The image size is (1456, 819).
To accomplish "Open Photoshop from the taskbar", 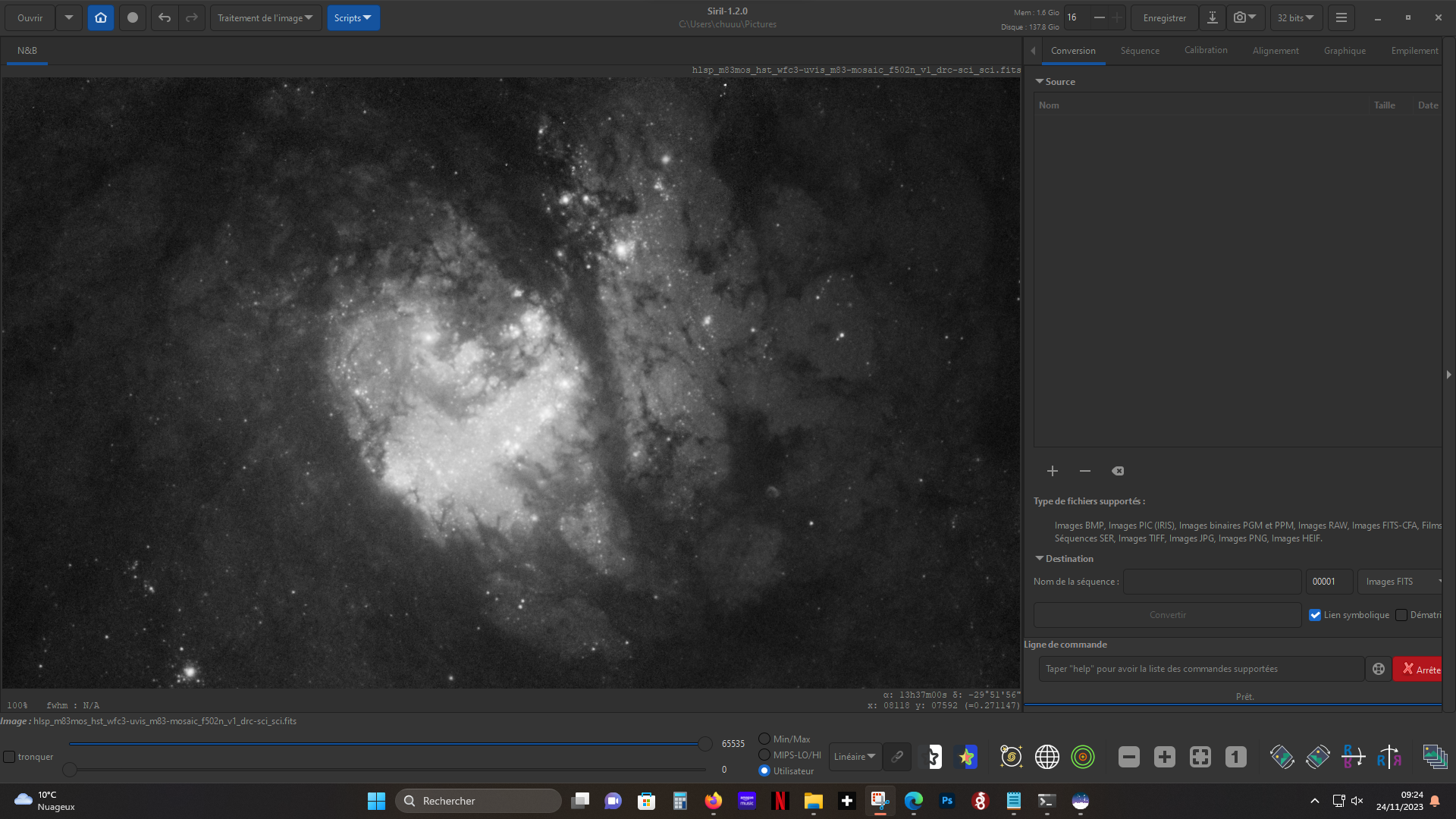I will coord(947,801).
